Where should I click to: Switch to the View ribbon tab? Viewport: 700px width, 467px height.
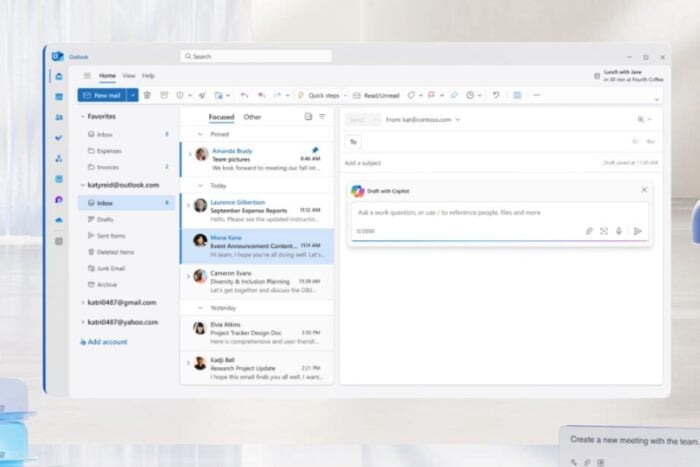(129, 75)
